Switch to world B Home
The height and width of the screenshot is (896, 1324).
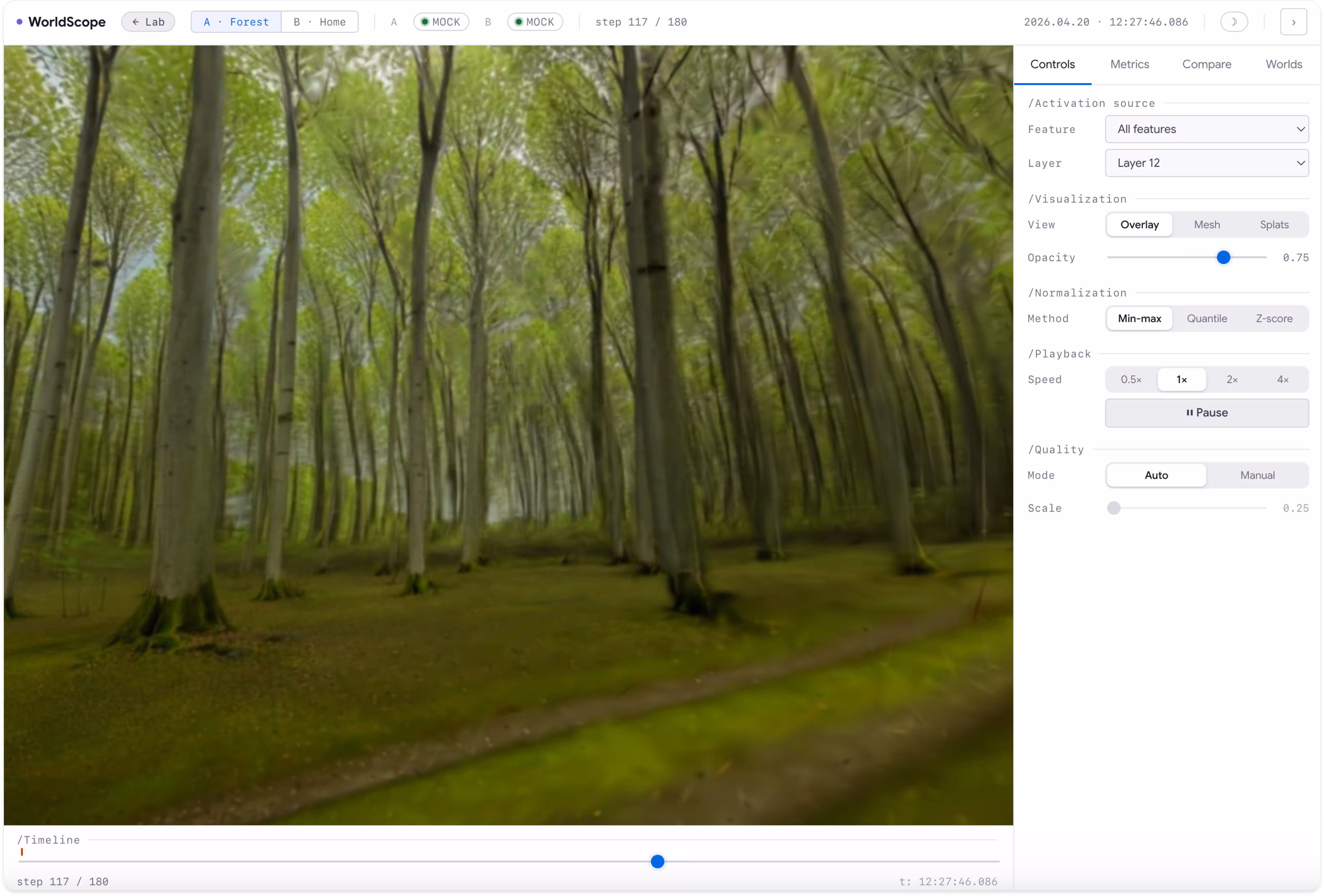[320, 22]
